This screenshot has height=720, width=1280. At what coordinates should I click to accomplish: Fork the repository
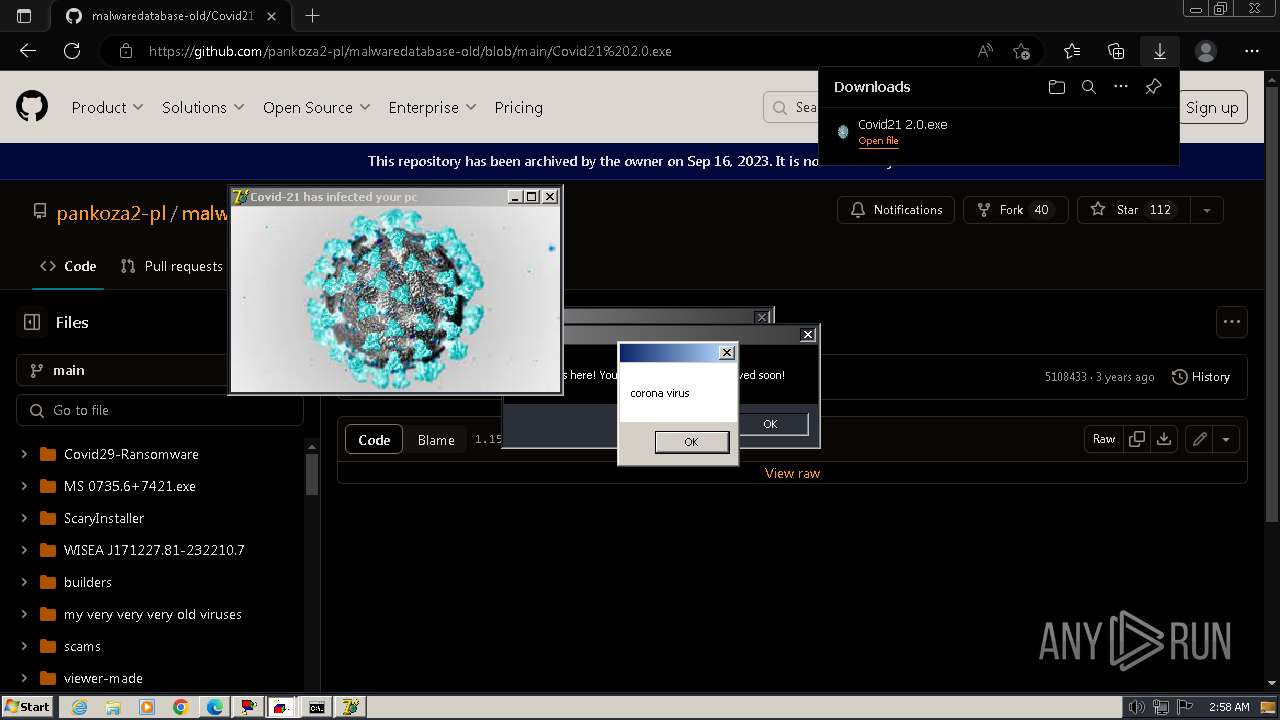pos(1016,210)
